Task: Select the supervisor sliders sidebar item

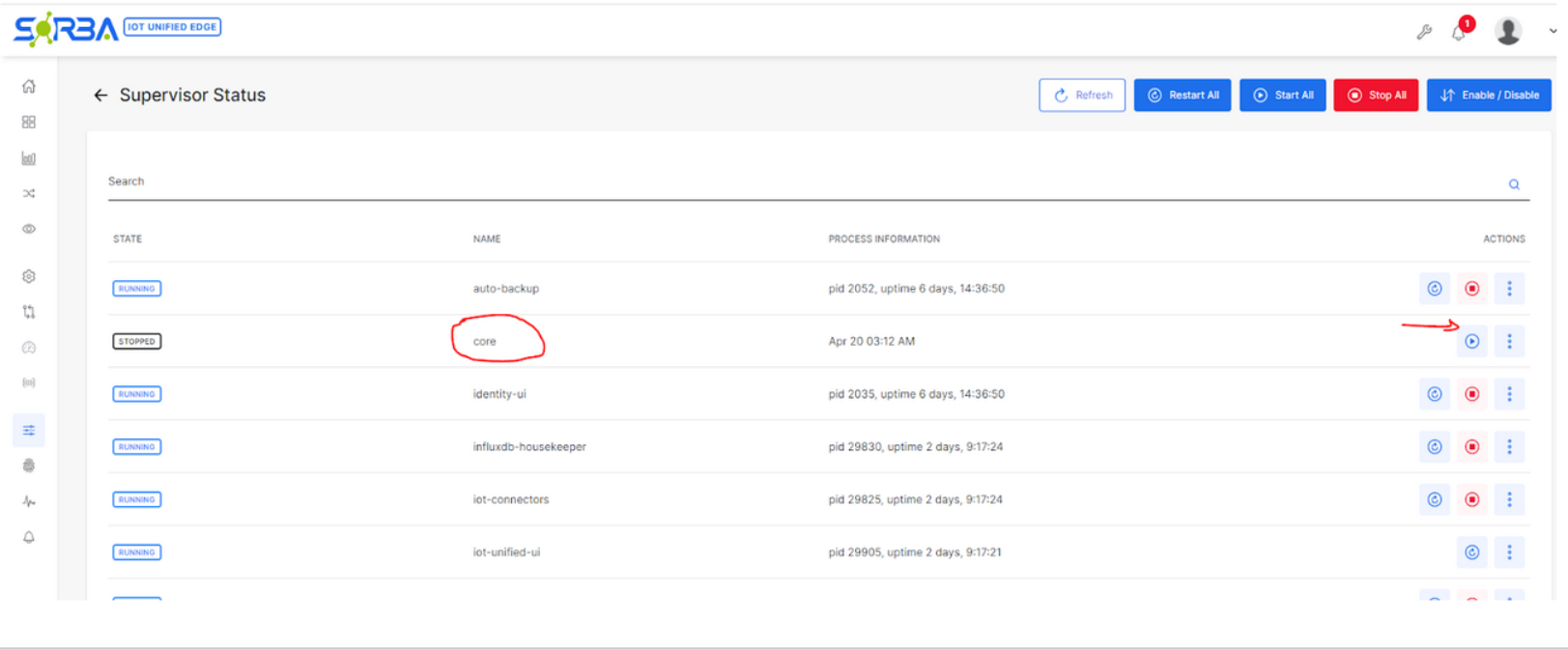Action: tap(29, 430)
